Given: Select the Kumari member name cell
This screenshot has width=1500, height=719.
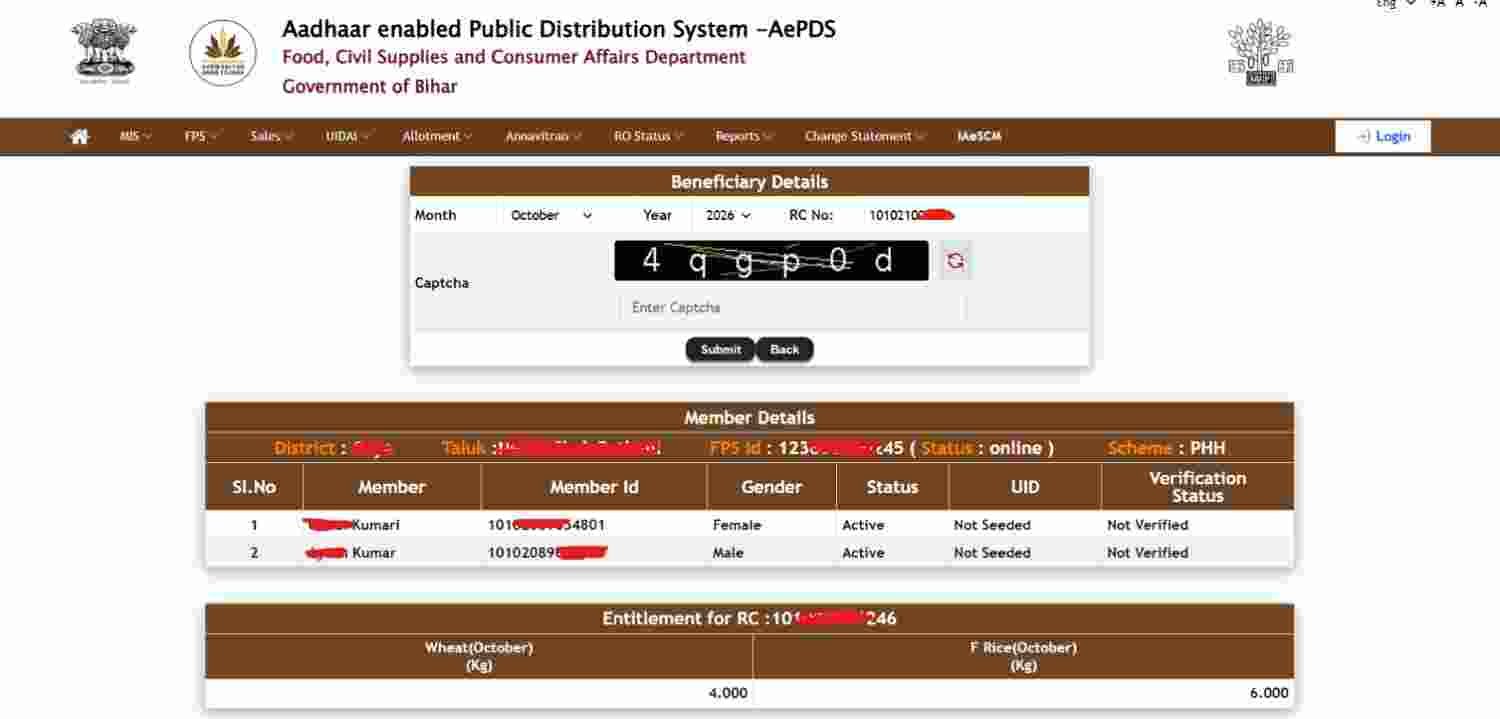Looking at the screenshot, I should point(392,525).
